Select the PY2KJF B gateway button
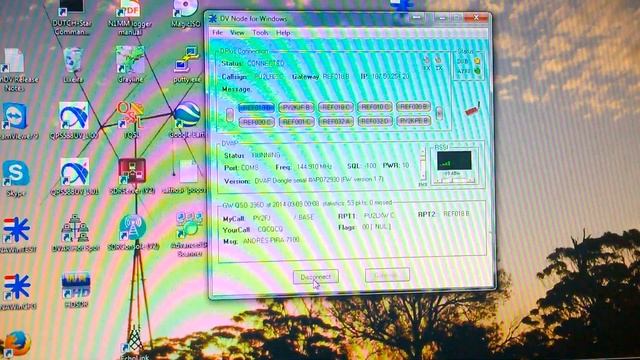 pyautogui.click(x=296, y=107)
